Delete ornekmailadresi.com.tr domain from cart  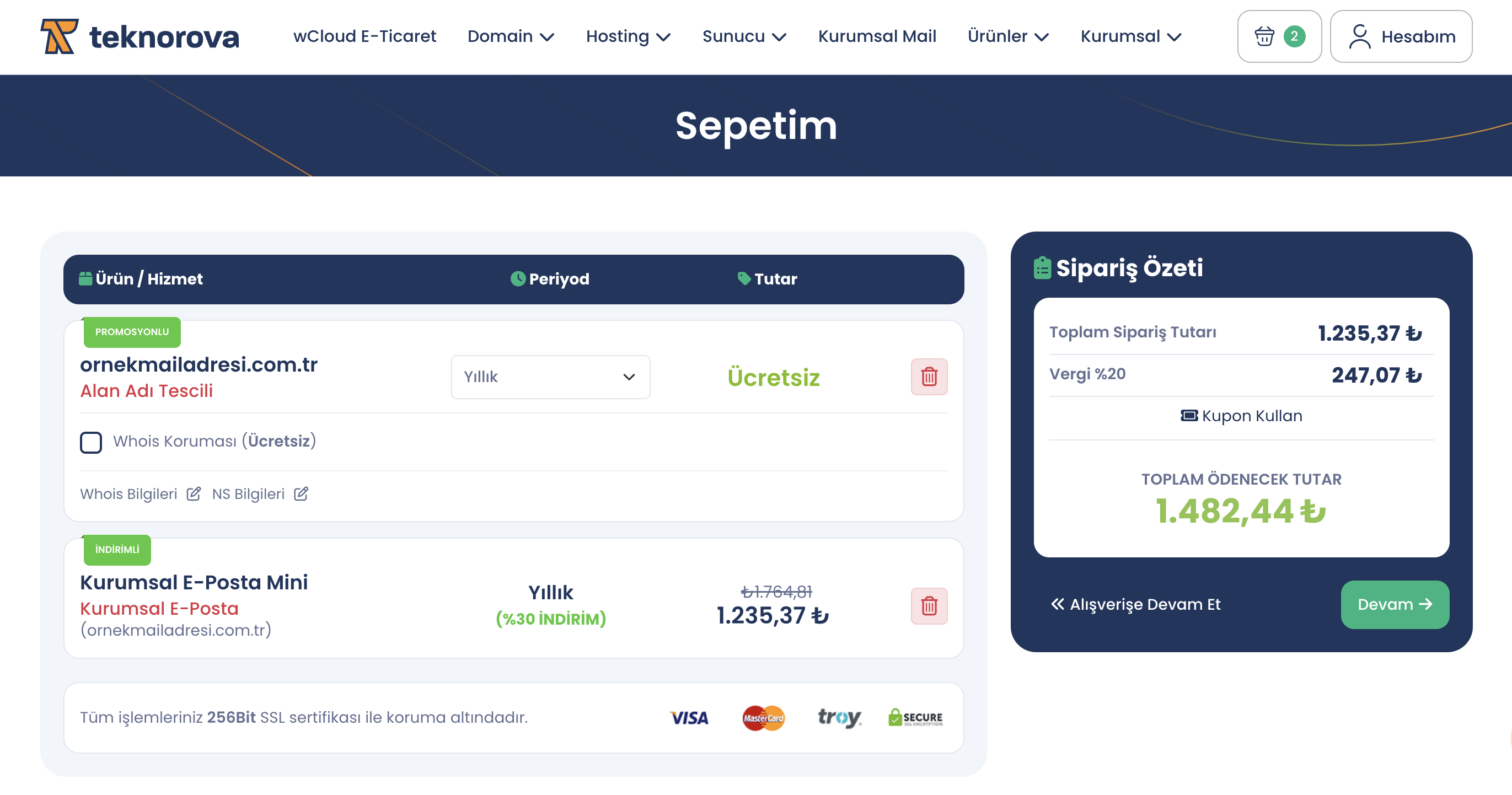[929, 377]
